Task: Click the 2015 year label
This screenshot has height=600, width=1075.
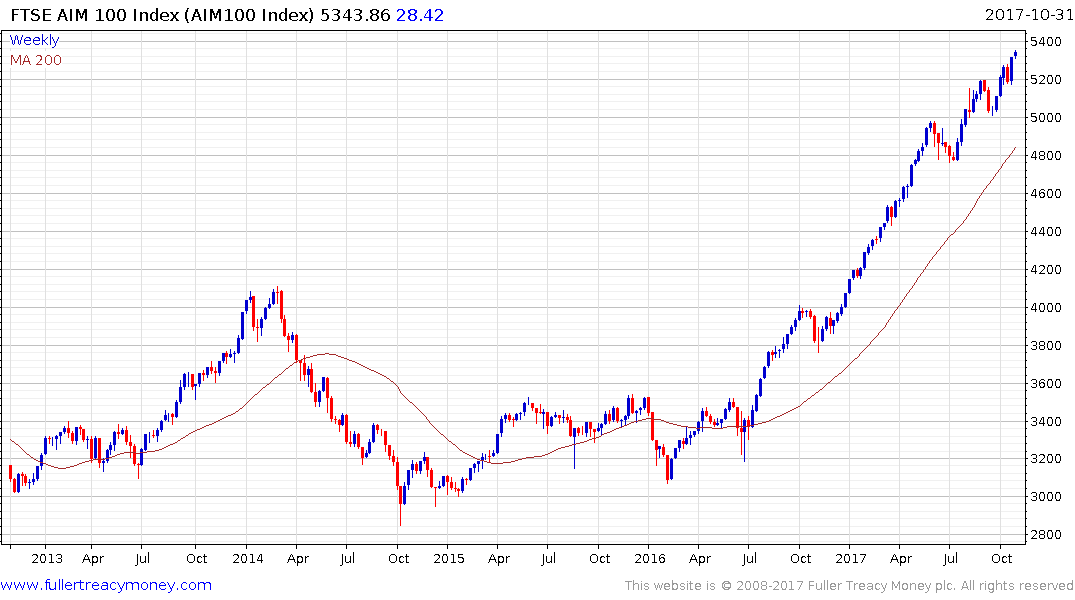Action: click(x=448, y=558)
